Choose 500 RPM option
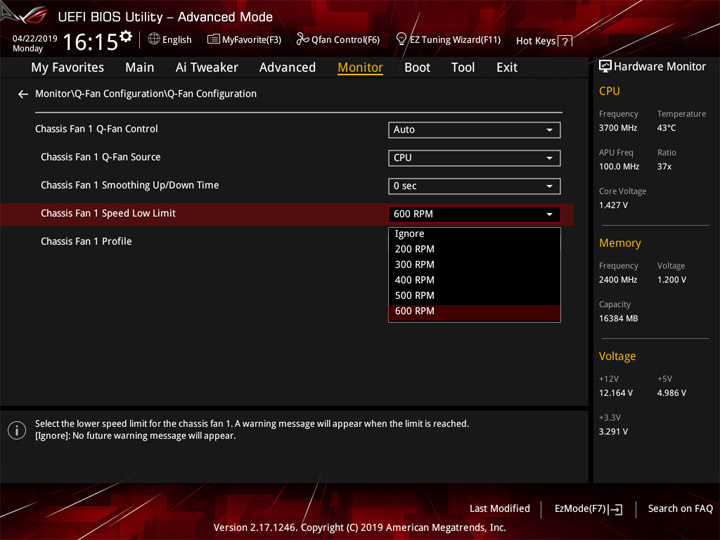 474,296
